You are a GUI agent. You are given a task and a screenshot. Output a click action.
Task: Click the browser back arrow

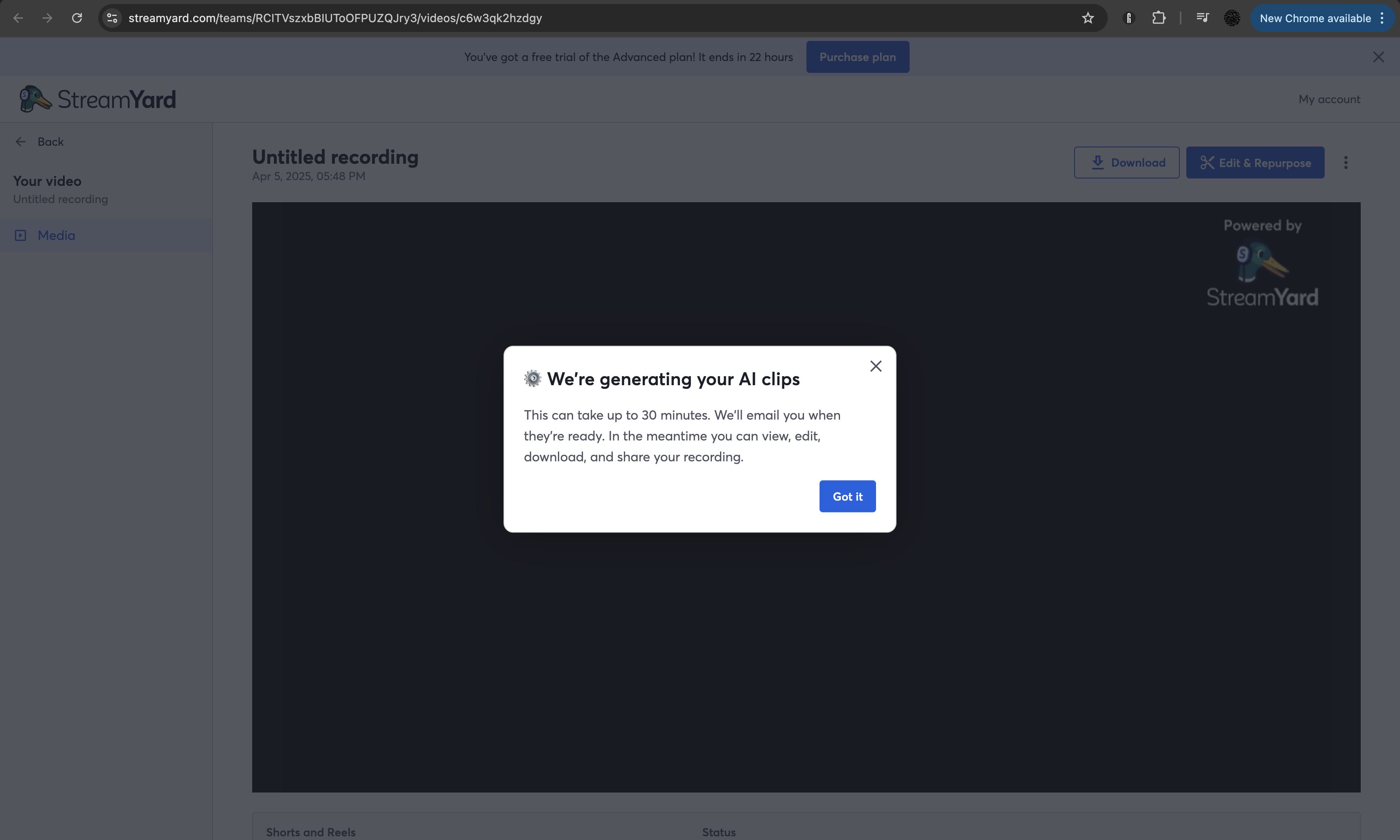[x=18, y=18]
